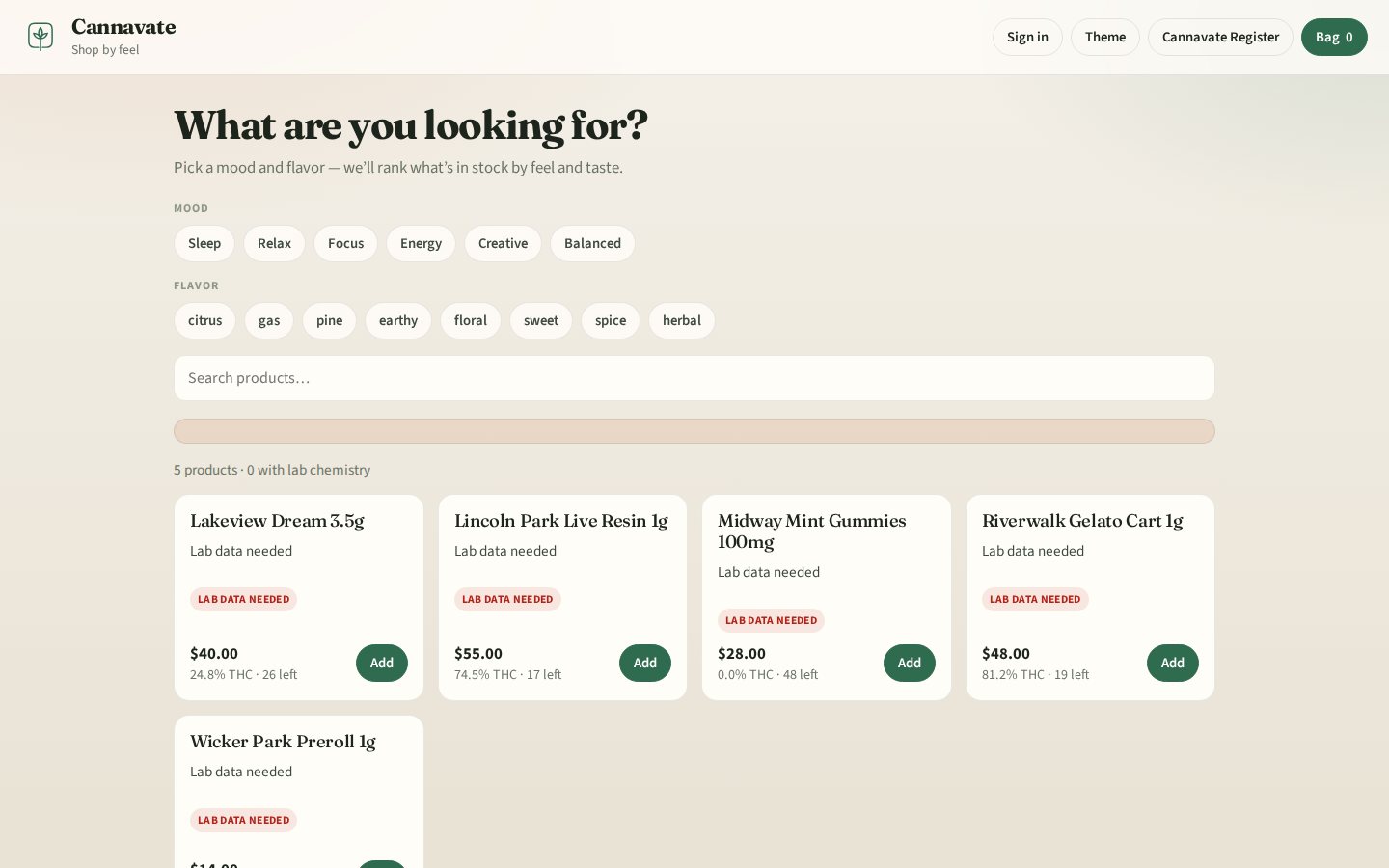Toggle the spice flavor chip
The height and width of the screenshot is (868, 1389).
pos(611,320)
